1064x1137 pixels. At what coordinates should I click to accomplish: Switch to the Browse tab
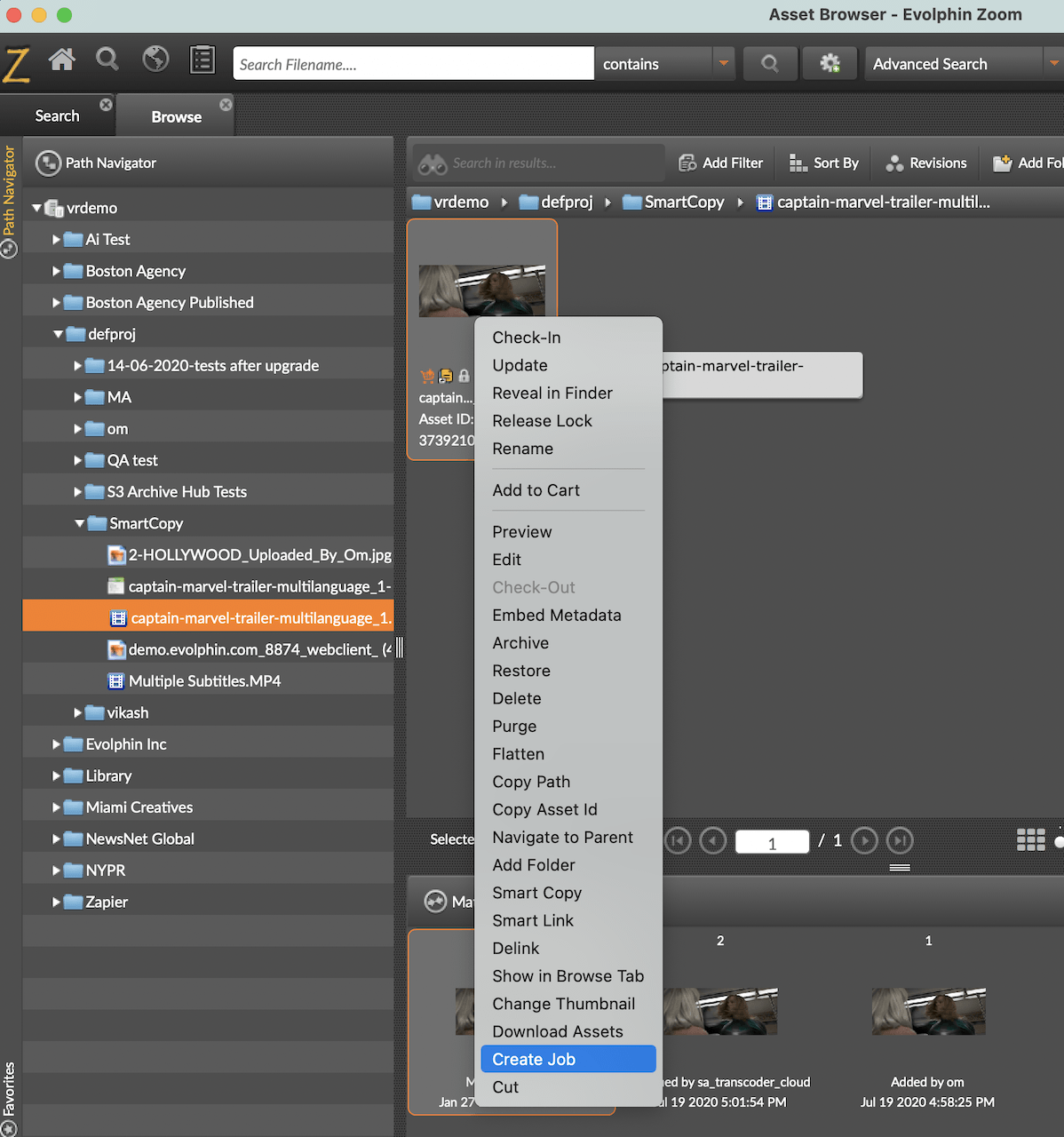[176, 116]
